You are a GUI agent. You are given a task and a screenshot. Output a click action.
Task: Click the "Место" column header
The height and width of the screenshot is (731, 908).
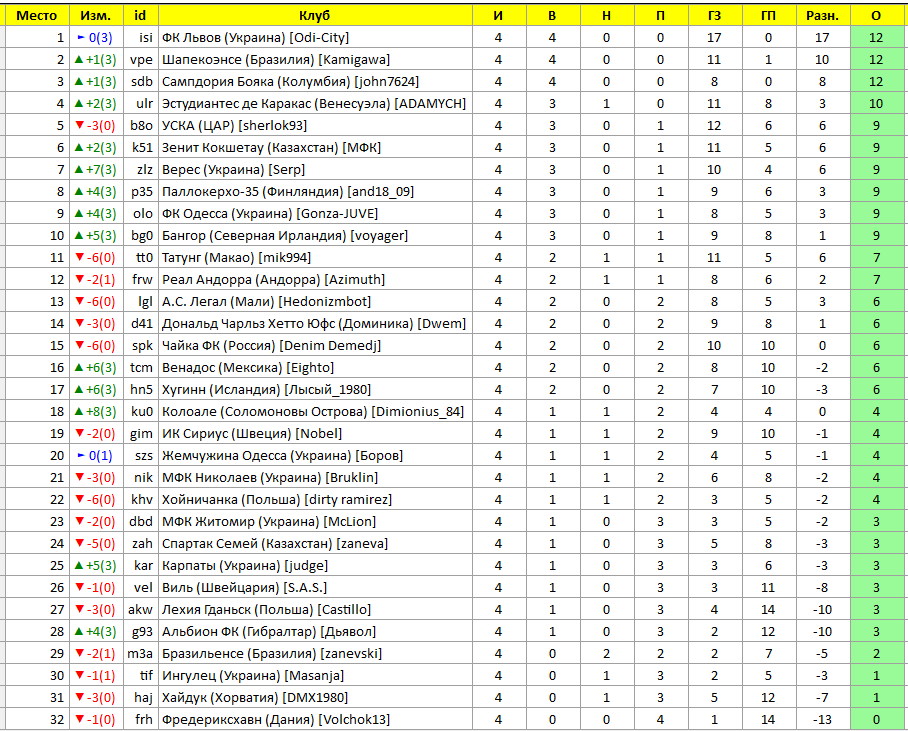pyautogui.click(x=37, y=16)
